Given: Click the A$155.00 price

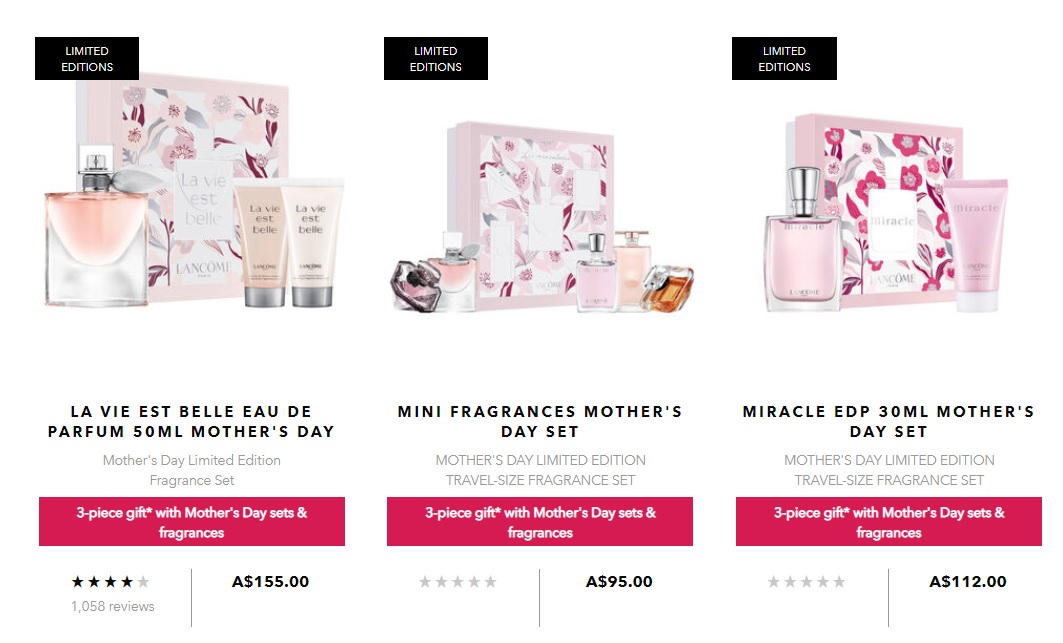Looking at the screenshot, I should (x=270, y=582).
